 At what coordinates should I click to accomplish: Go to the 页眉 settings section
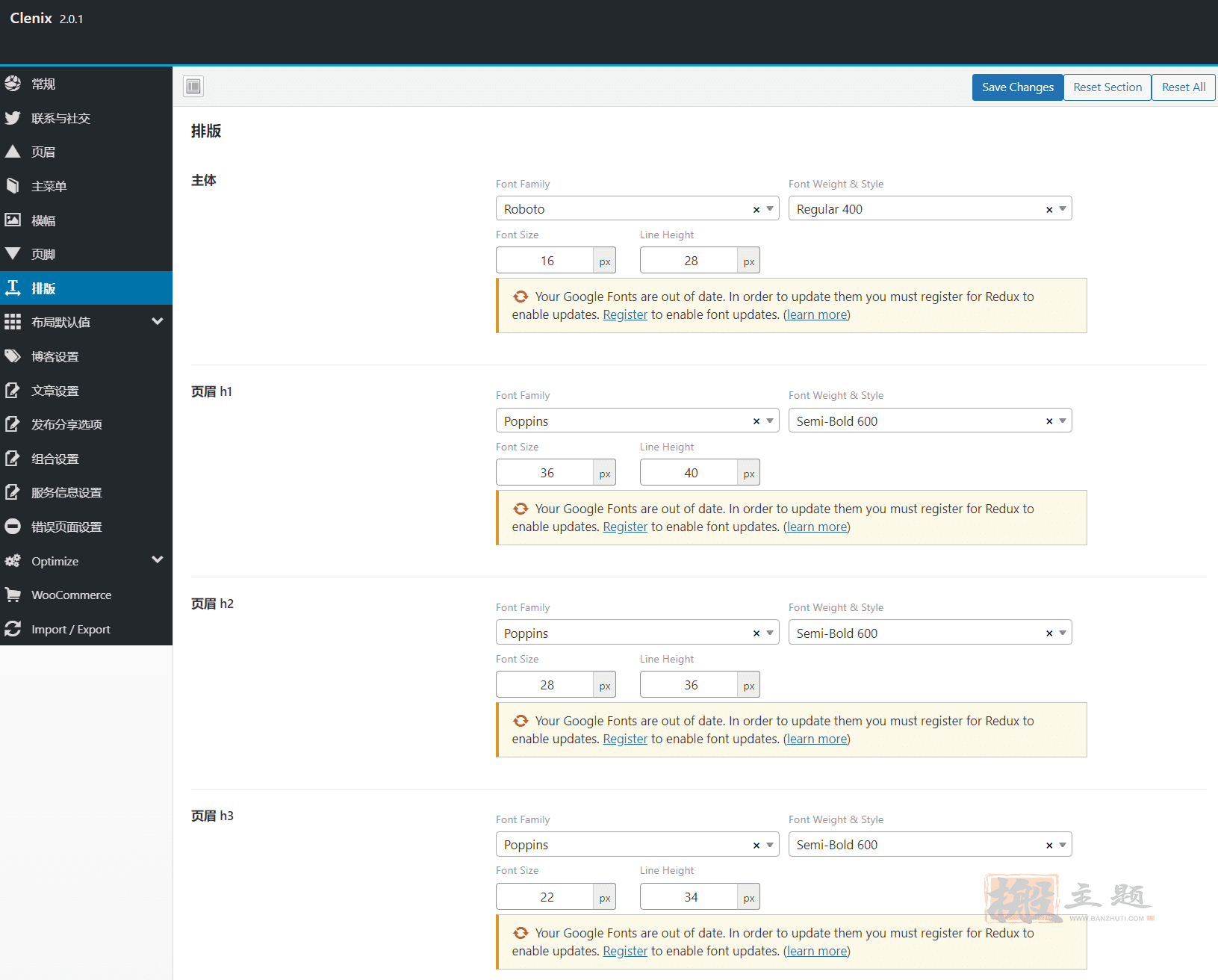[86, 152]
